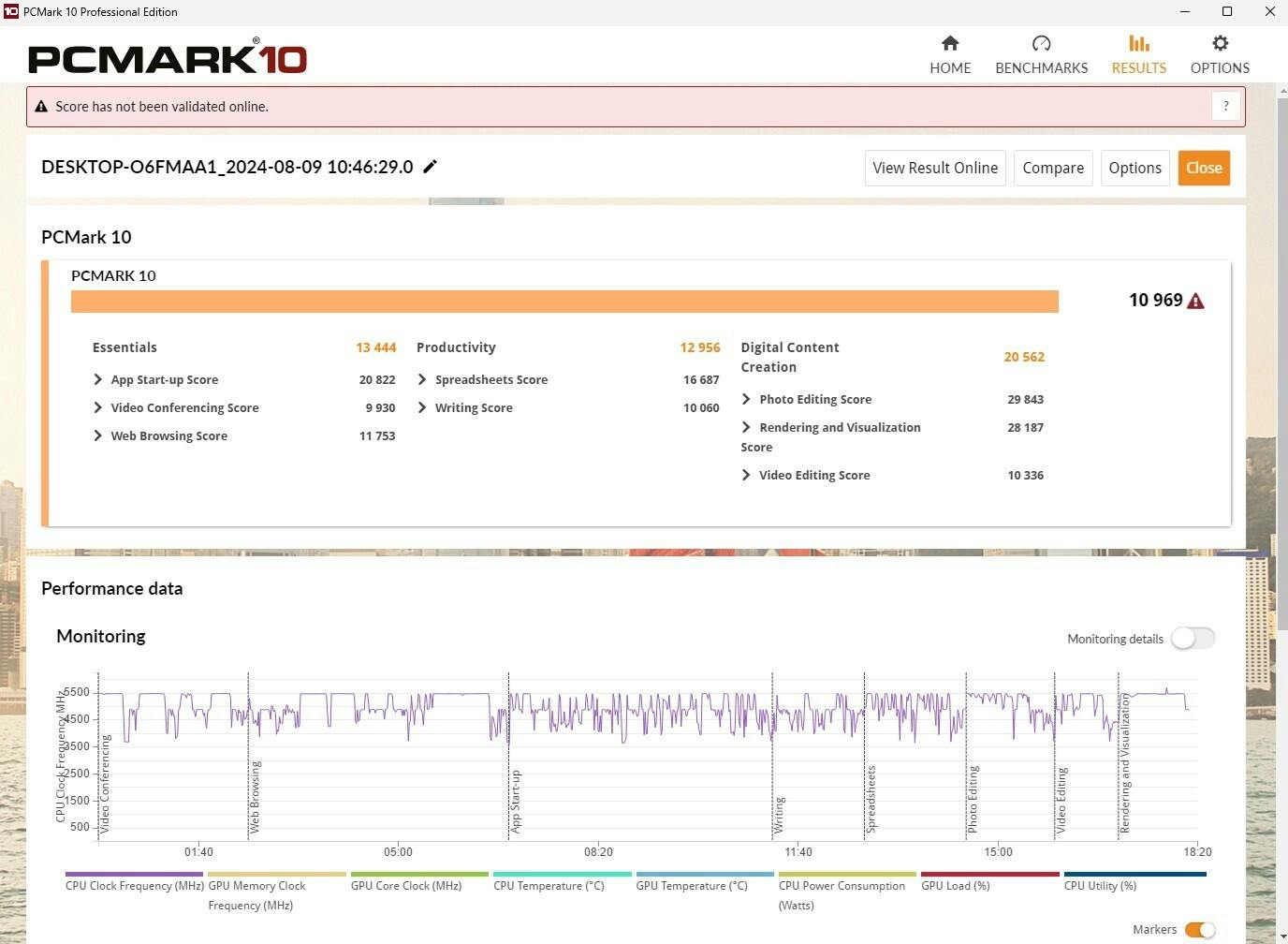Toggle GPU Core Clock legend swatch
The height and width of the screenshot is (944, 1288).
419,875
